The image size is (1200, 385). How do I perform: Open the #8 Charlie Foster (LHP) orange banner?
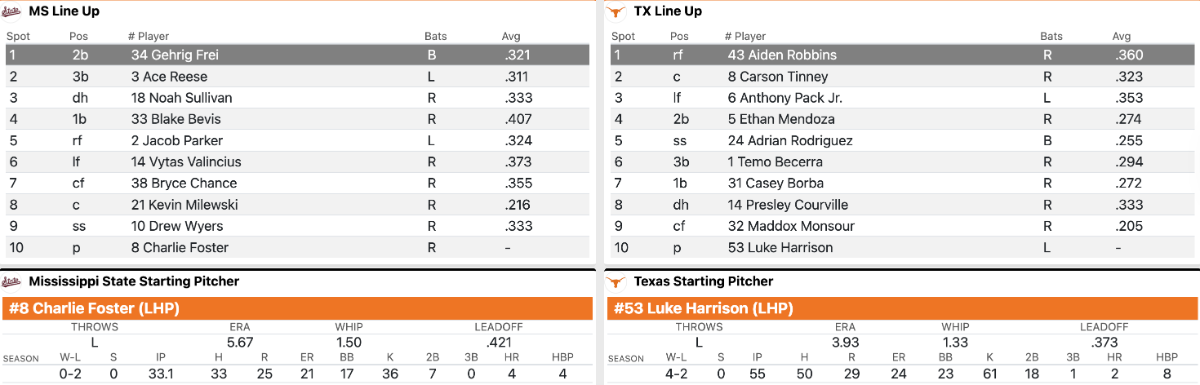(297, 308)
